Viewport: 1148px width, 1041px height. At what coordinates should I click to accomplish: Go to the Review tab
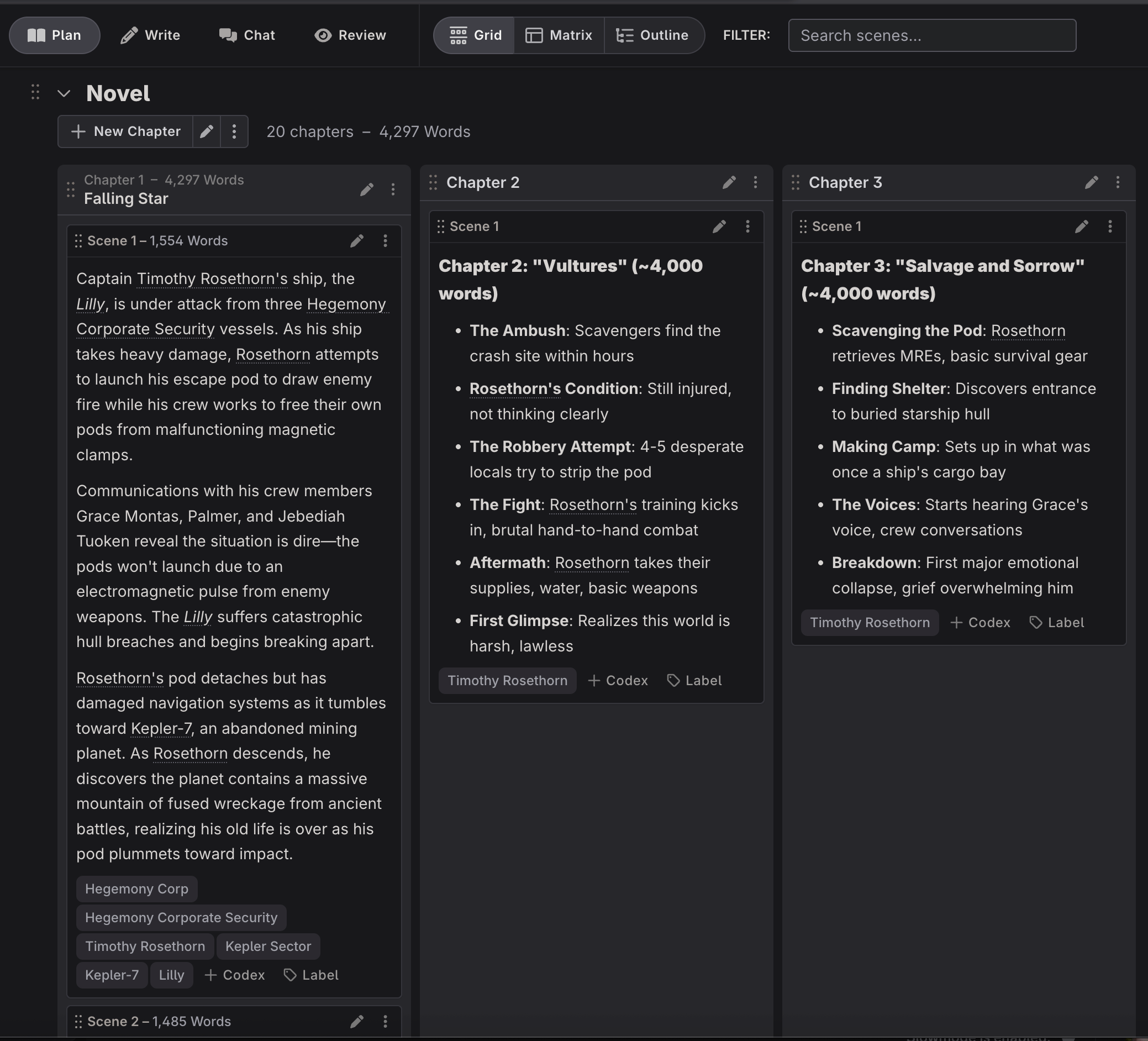point(350,35)
